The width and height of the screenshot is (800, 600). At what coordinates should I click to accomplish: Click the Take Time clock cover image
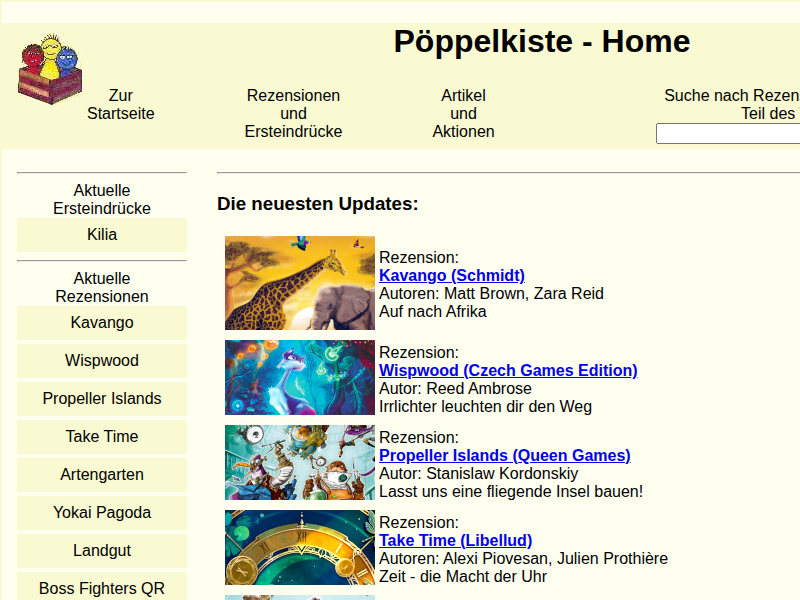click(299, 547)
